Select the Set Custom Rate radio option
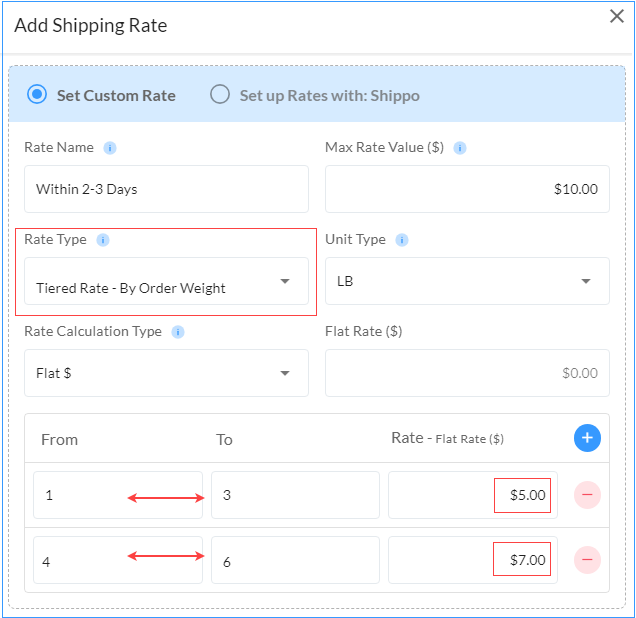Image resolution: width=636 pixels, height=618 pixels. point(37,95)
